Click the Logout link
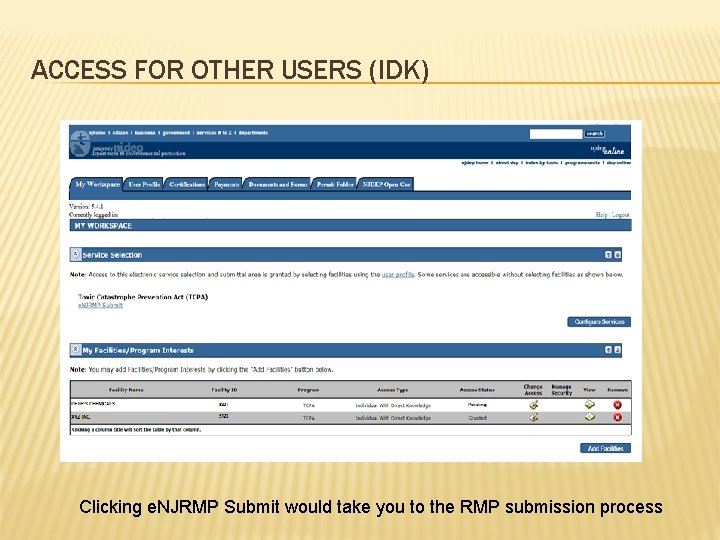This screenshot has height=540, width=720. pyautogui.click(x=620, y=214)
